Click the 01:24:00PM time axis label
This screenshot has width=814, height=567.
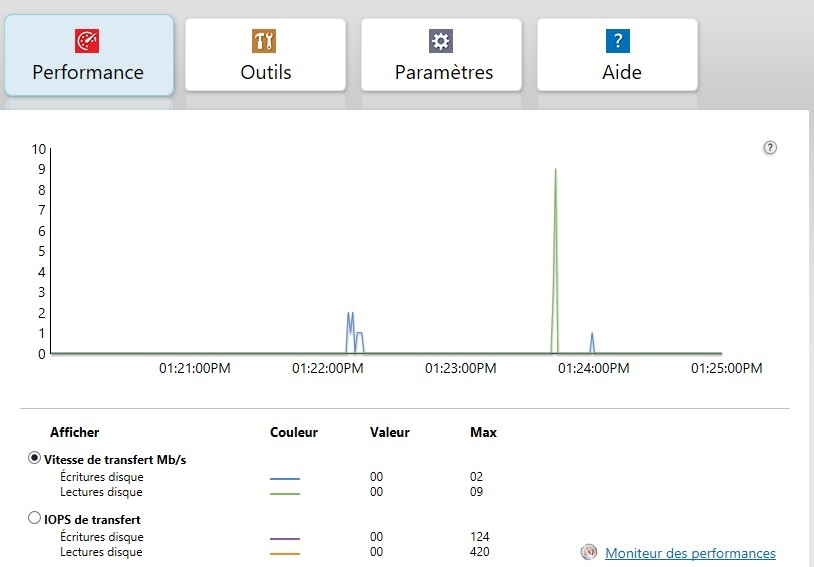593,369
